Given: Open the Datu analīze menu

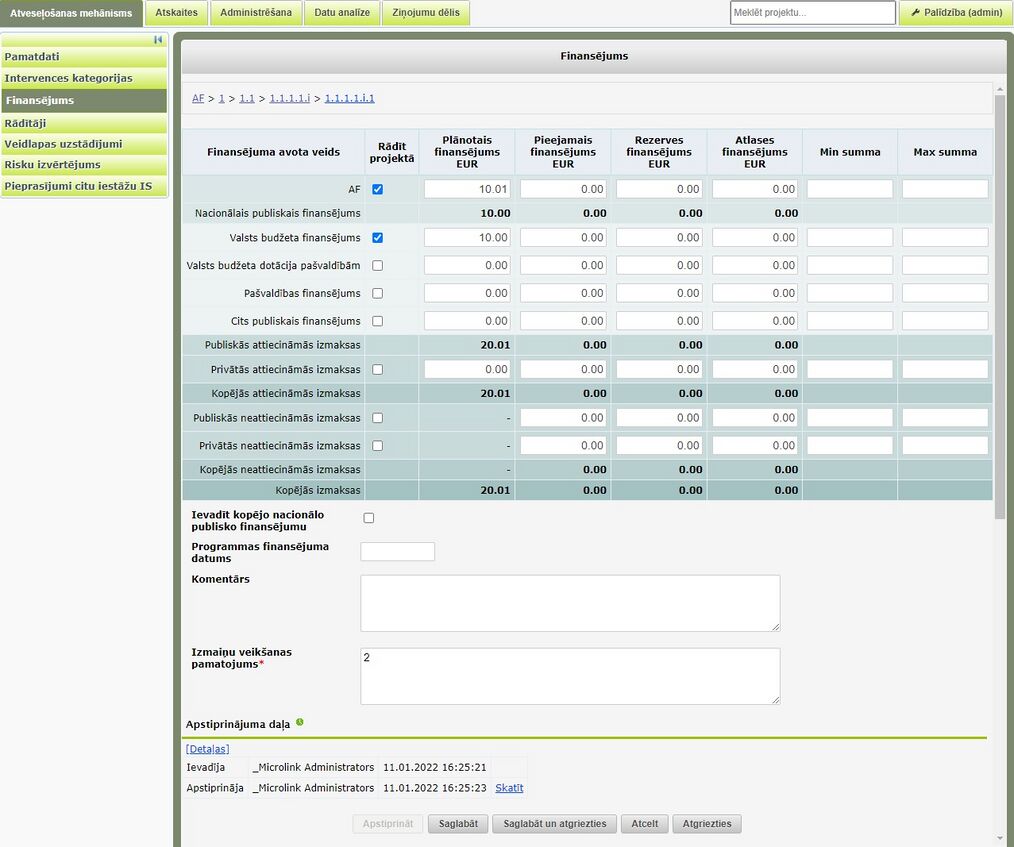Looking at the screenshot, I should 342,12.
